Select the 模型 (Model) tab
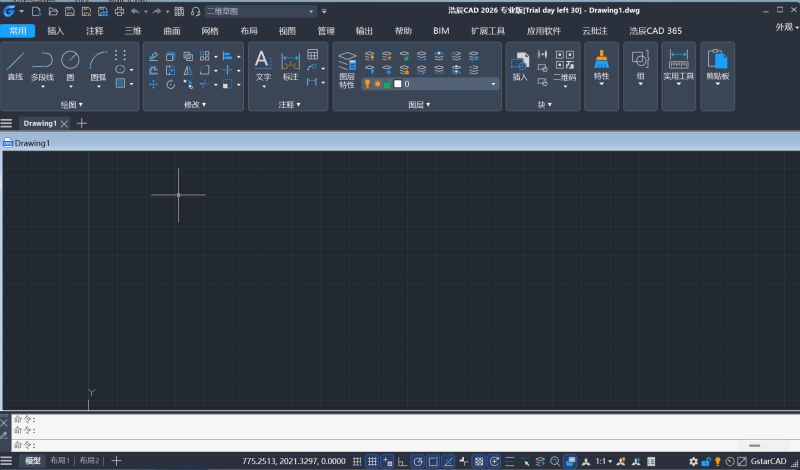Viewport: 800px width, 470px height. (33, 461)
